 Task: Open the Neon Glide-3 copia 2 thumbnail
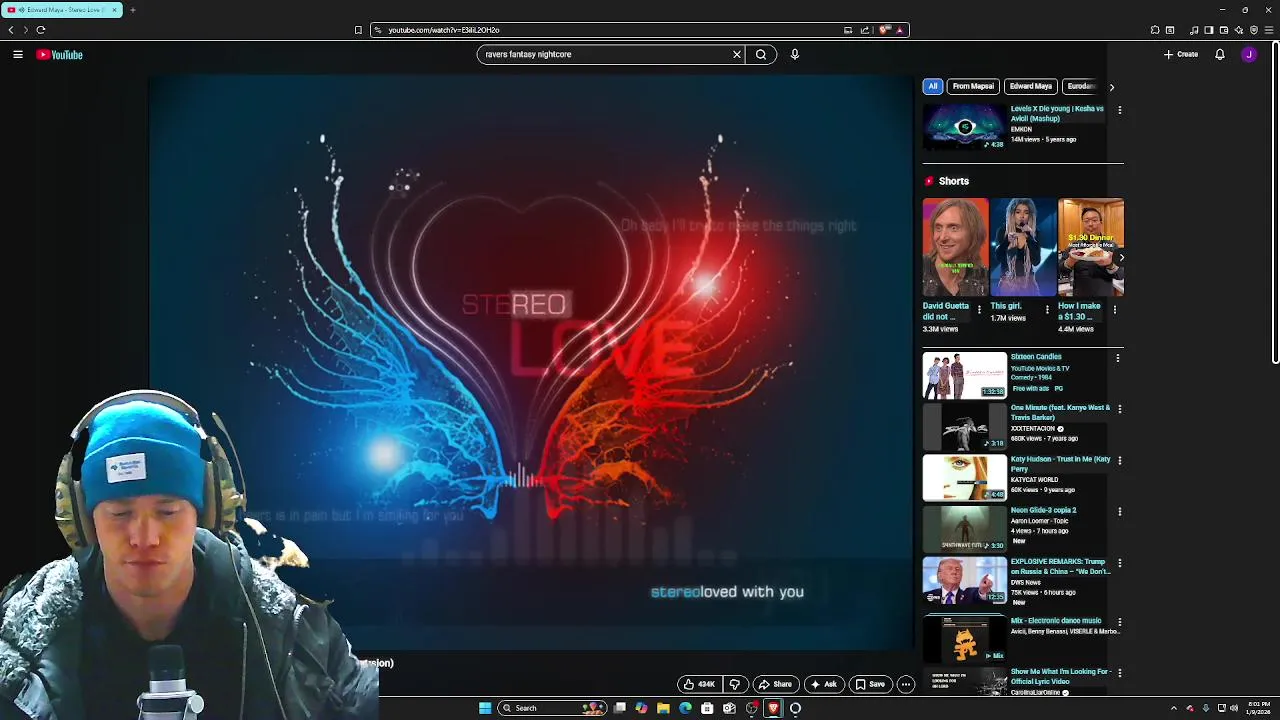coord(964,529)
